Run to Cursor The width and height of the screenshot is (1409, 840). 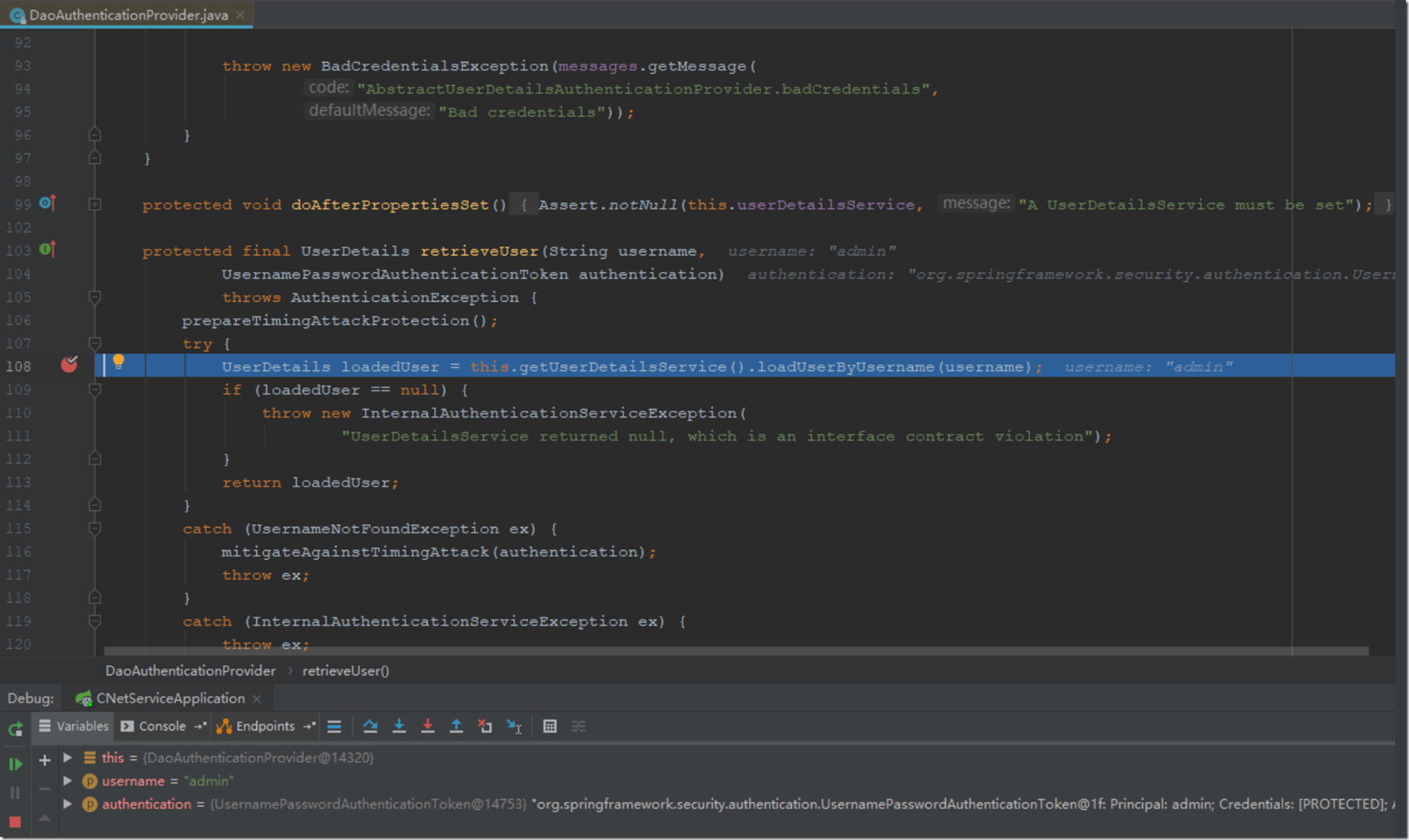click(x=514, y=727)
